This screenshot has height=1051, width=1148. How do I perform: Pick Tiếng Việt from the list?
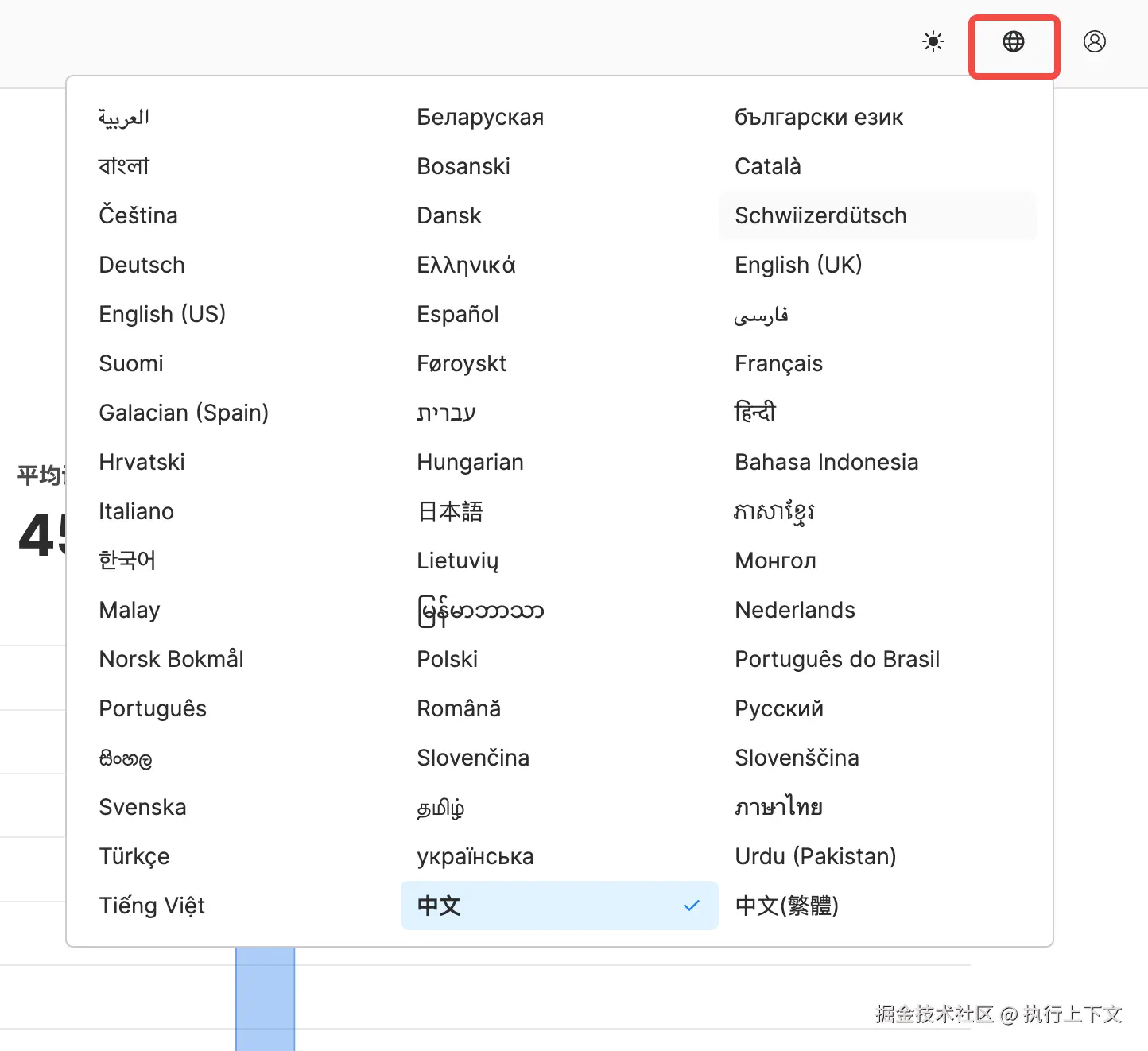(152, 906)
